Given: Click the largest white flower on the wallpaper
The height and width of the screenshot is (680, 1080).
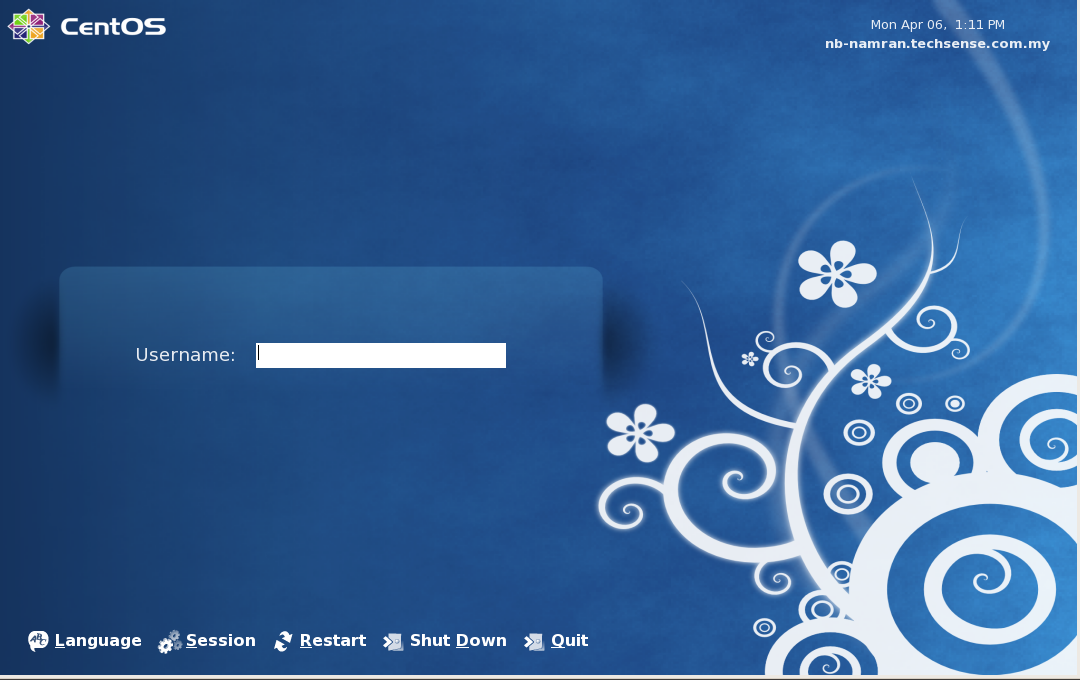Looking at the screenshot, I should (837, 273).
